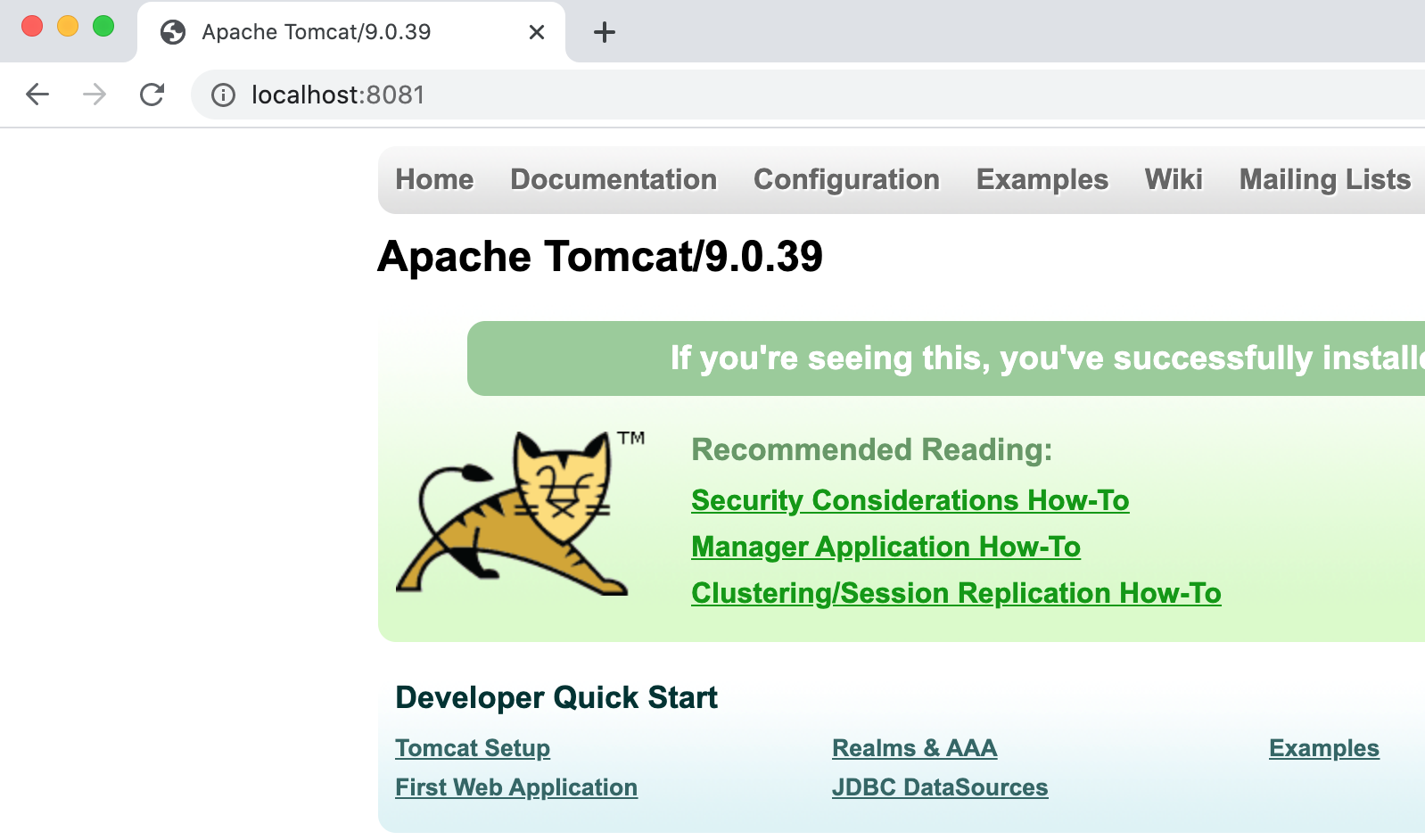
Task: Open Clustering/Session Replication How-To link
Action: [x=956, y=593]
